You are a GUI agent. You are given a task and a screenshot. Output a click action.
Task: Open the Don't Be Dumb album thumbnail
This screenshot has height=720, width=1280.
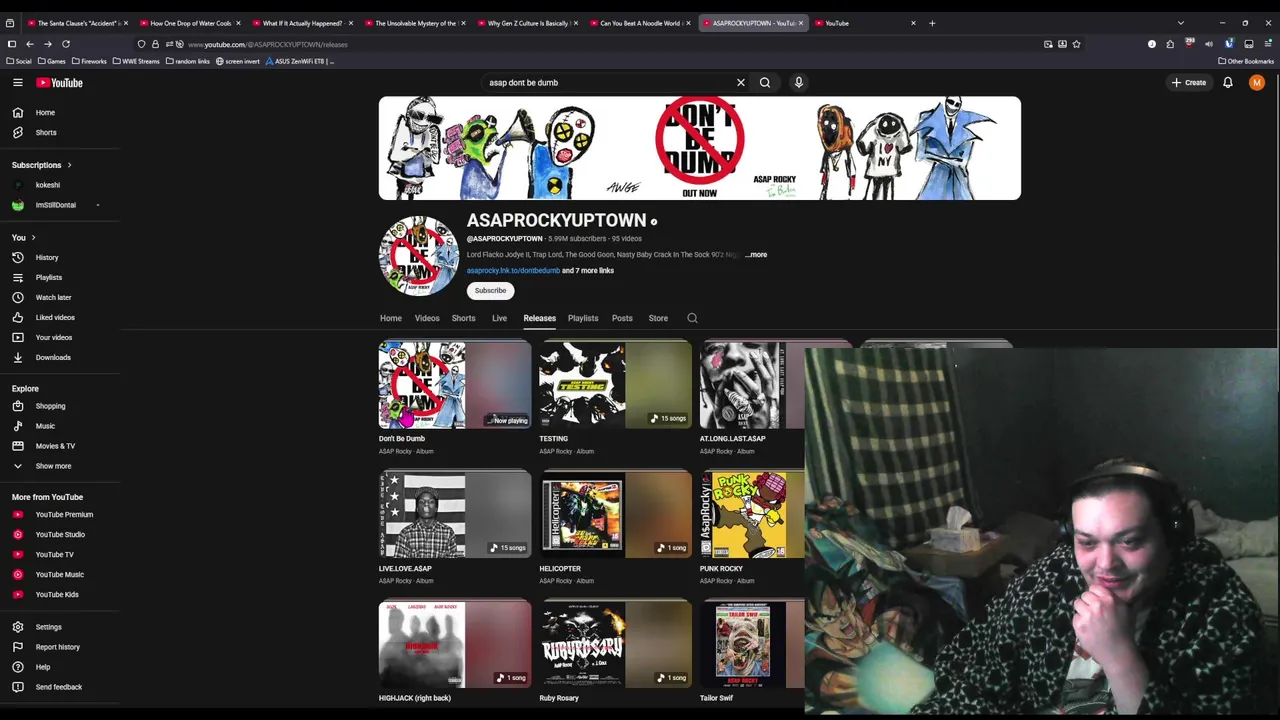coord(455,385)
